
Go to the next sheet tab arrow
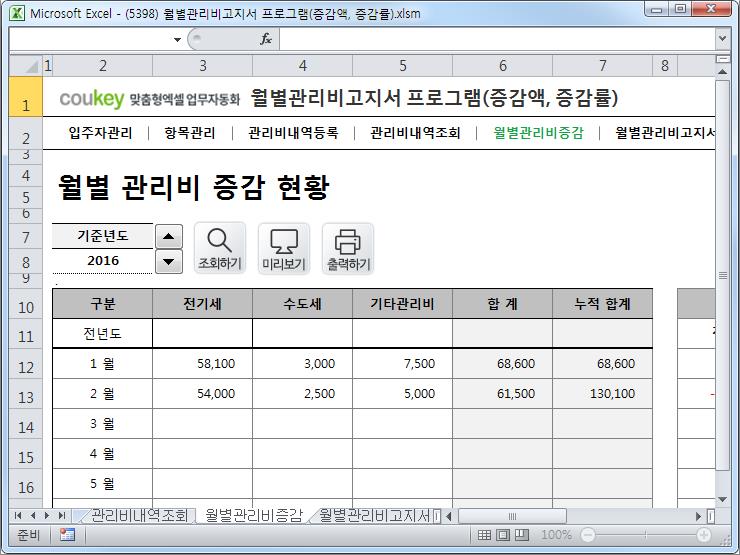click(47, 516)
